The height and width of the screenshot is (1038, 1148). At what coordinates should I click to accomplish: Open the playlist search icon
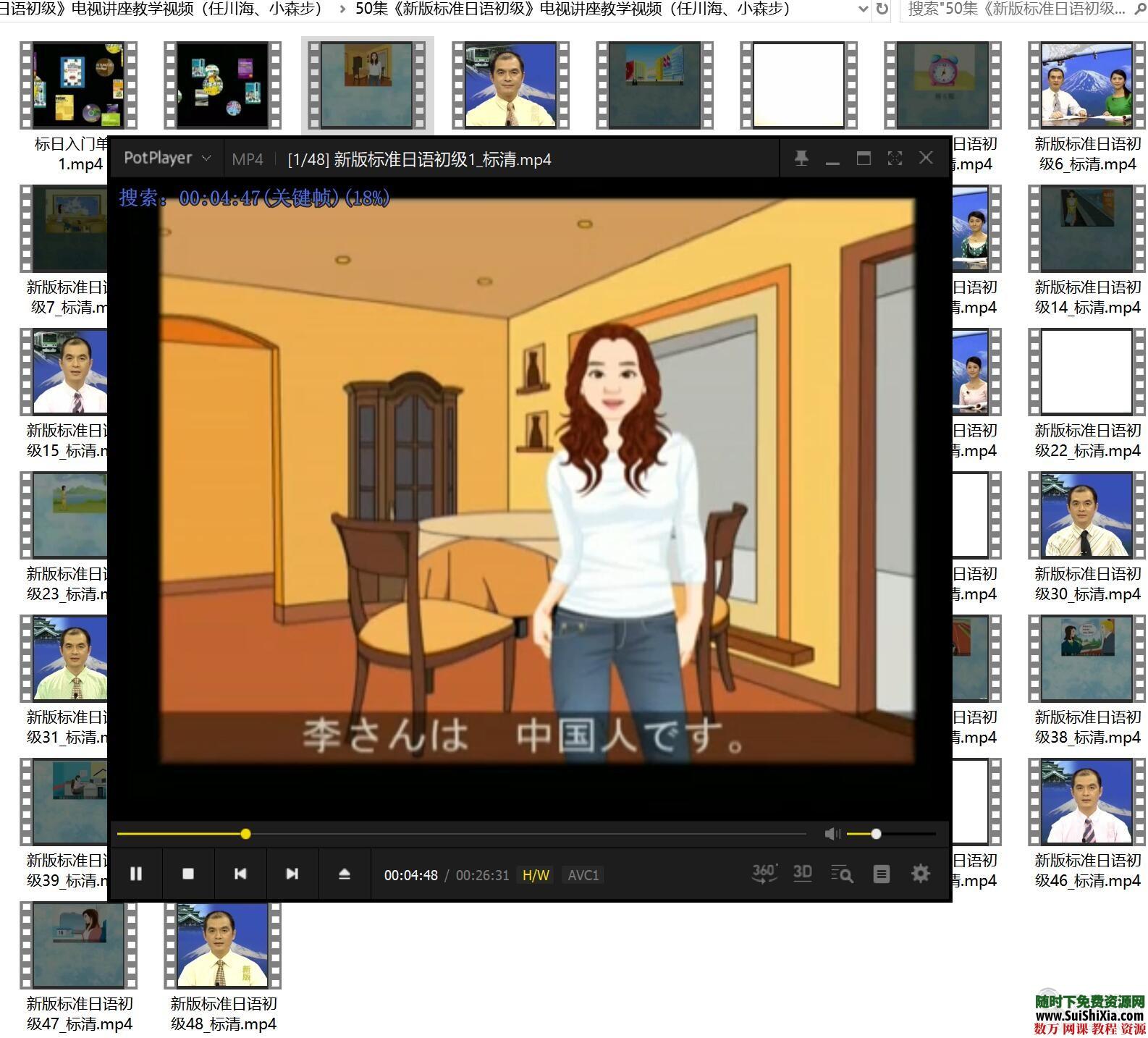842,874
